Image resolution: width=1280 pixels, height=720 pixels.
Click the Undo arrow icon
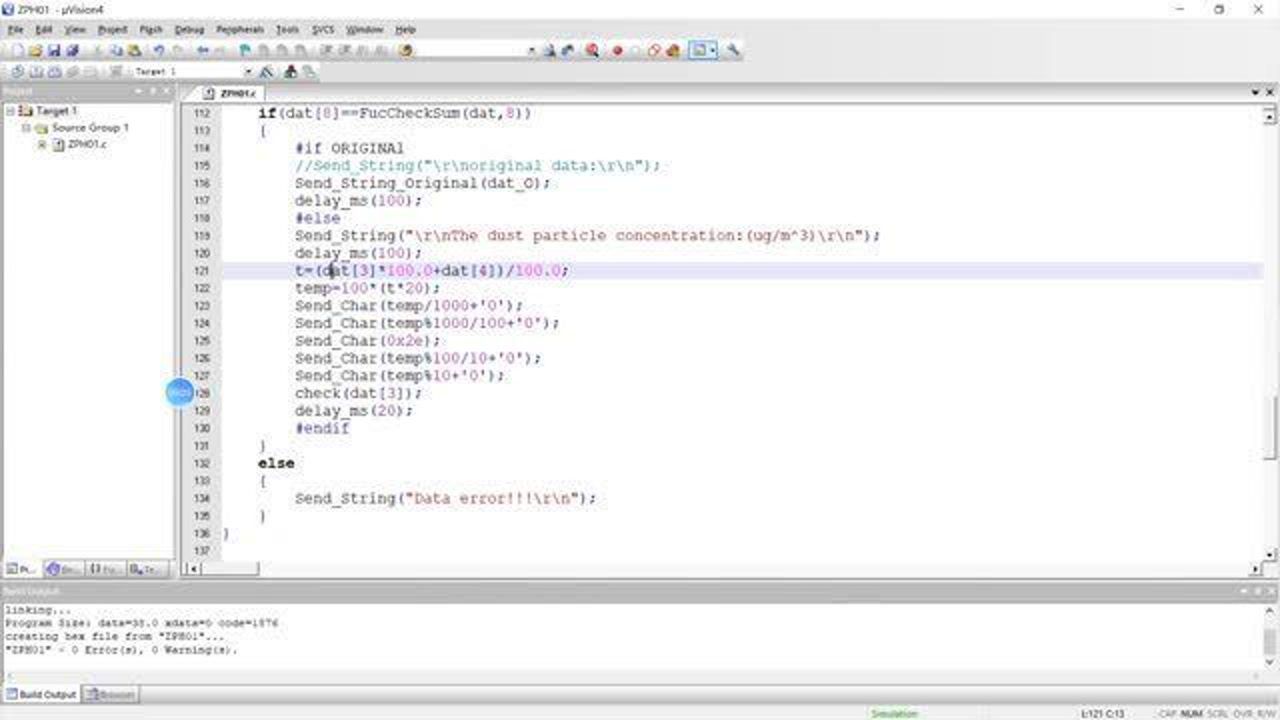(158, 51)
